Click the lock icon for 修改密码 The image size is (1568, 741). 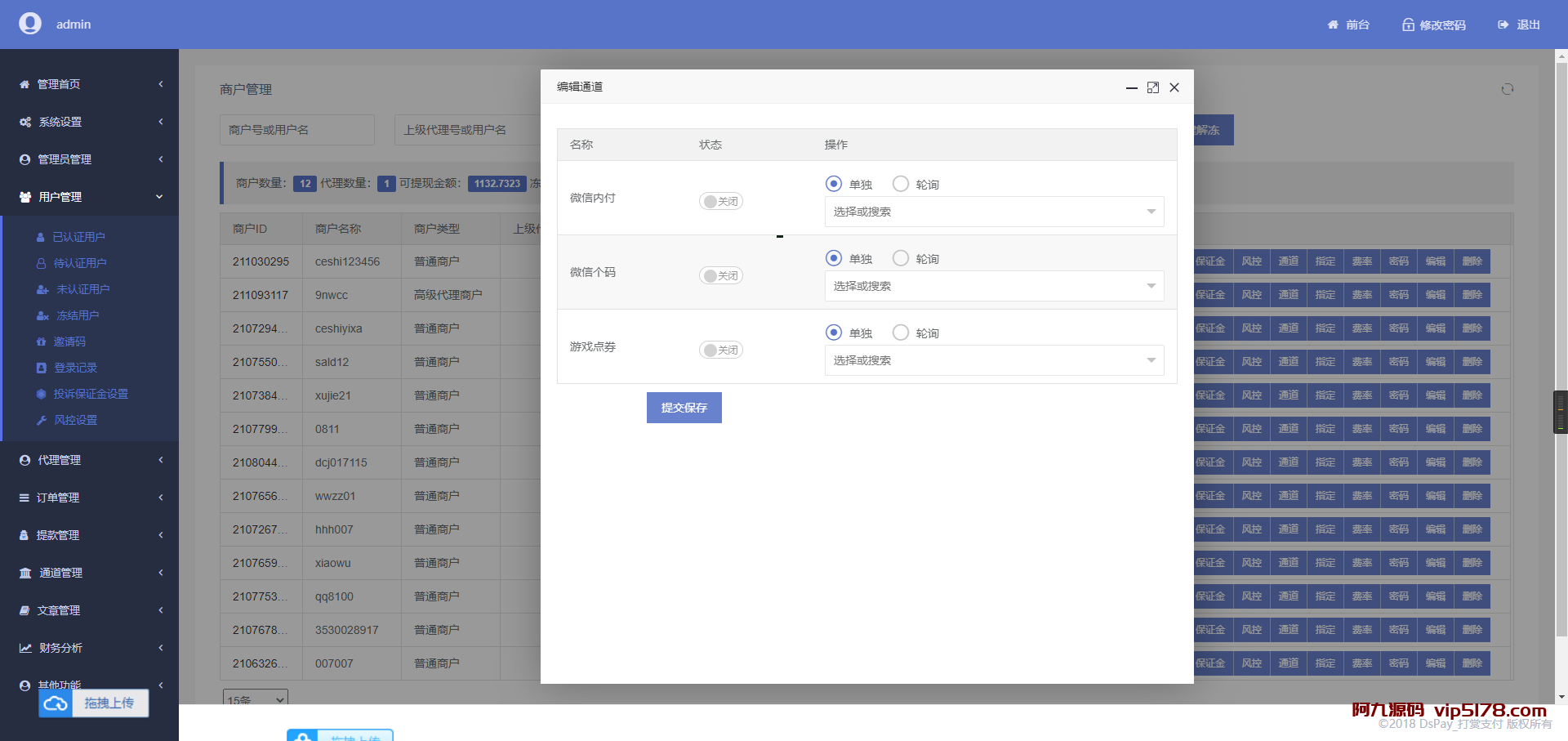pos(1408,25)
